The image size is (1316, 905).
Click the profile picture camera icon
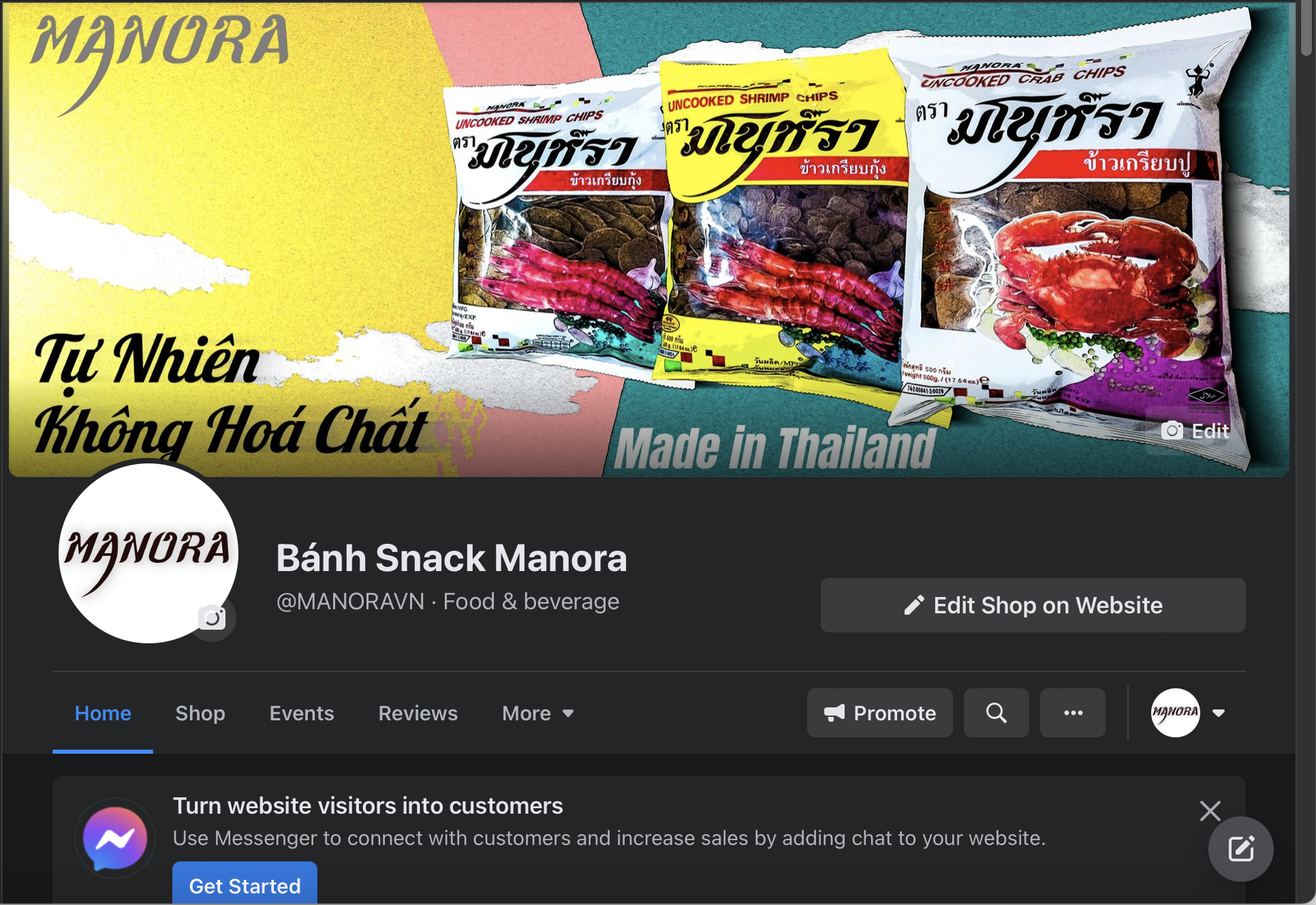212,617
